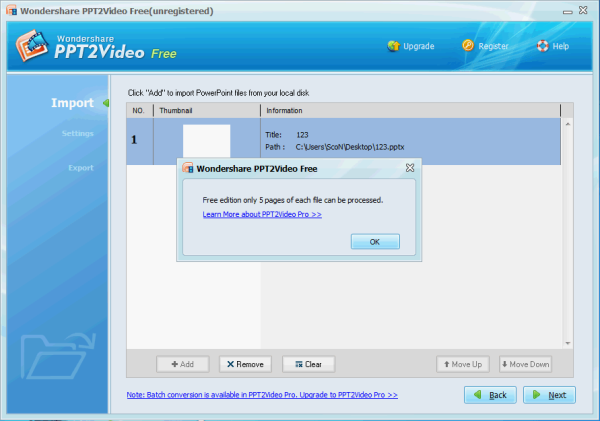Open the Register option
600x421 pixels.
click(485, 46)
